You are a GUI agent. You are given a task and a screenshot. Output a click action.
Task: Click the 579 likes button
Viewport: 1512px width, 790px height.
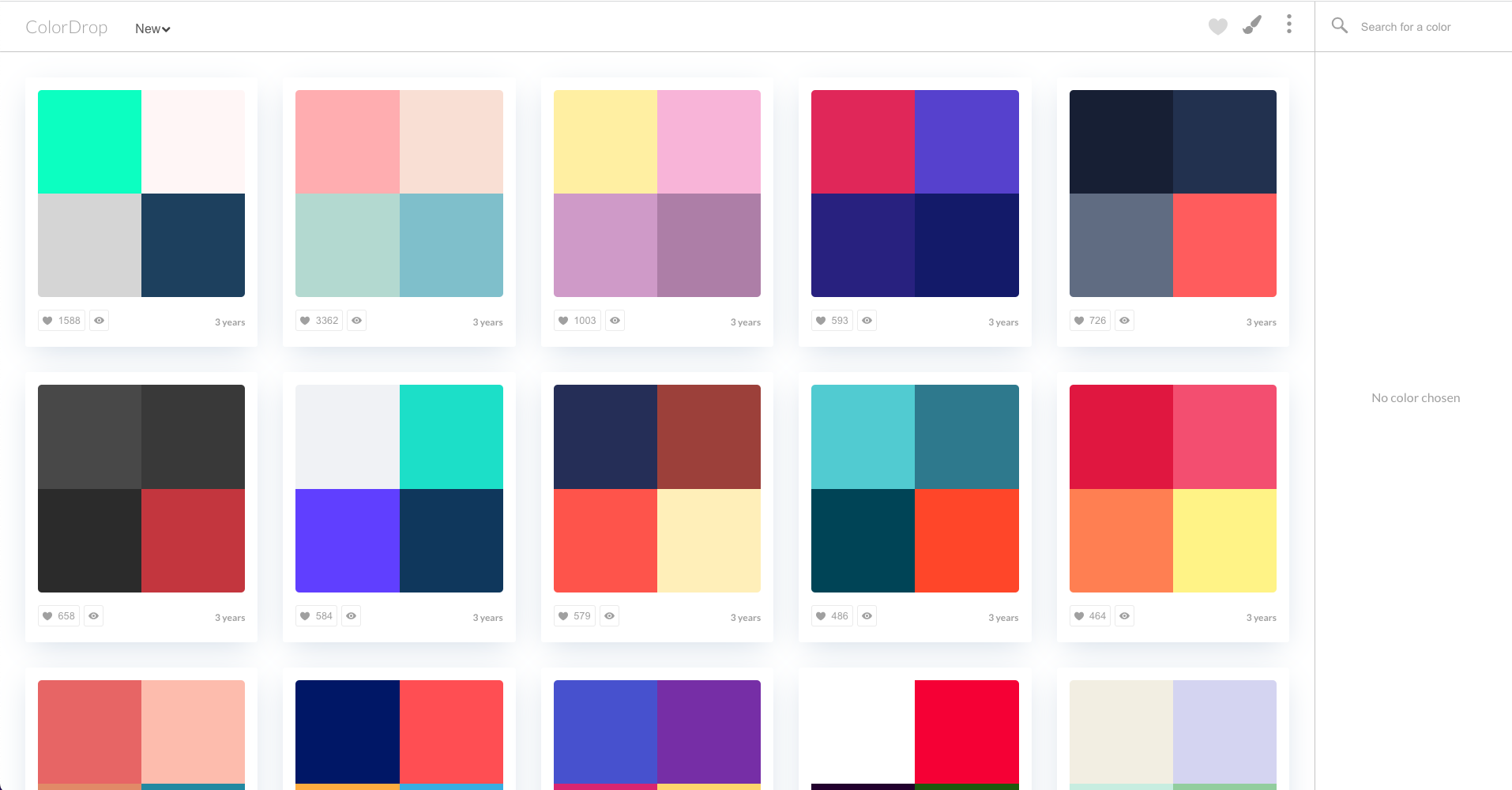(x=575, y=616)
